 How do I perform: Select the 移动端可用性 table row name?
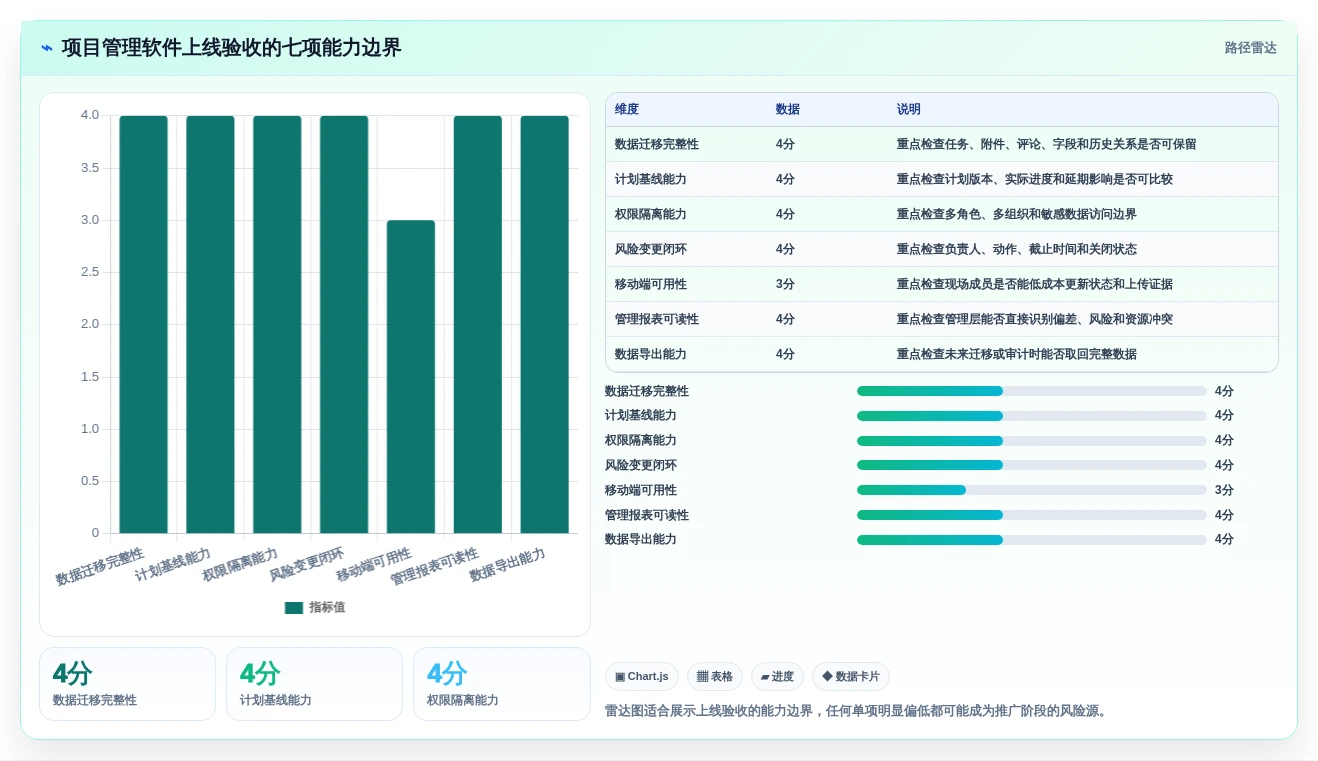[x=651, y=284]
